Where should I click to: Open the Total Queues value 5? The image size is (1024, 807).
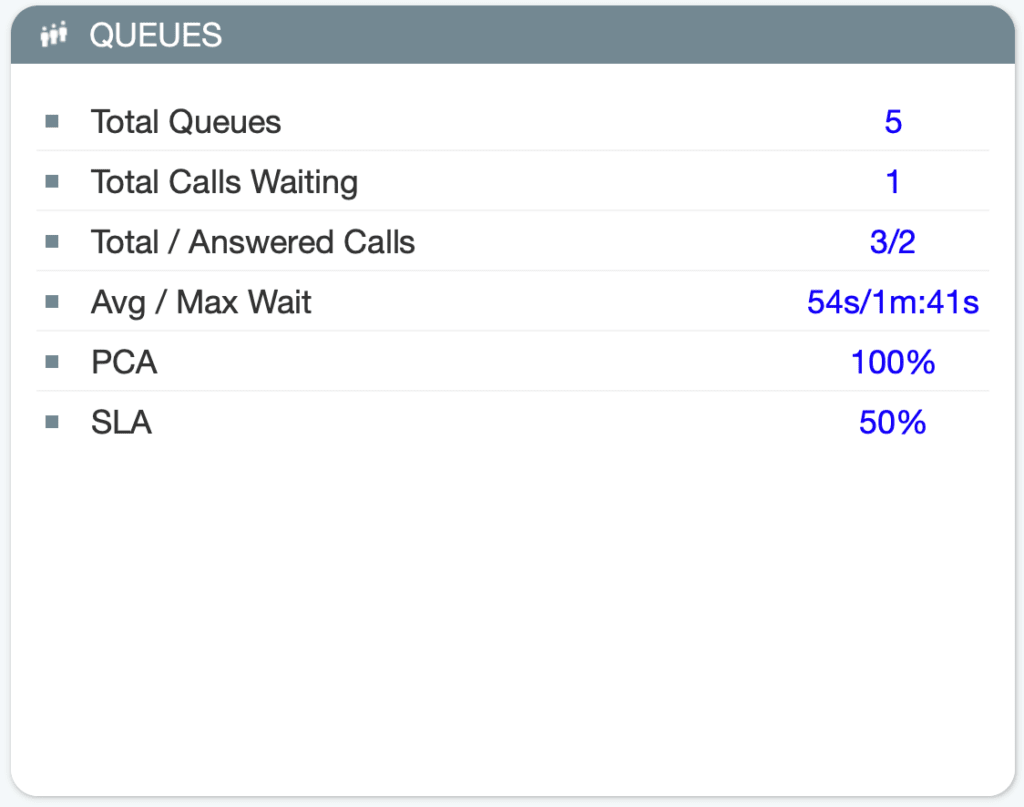coord(893,122)
